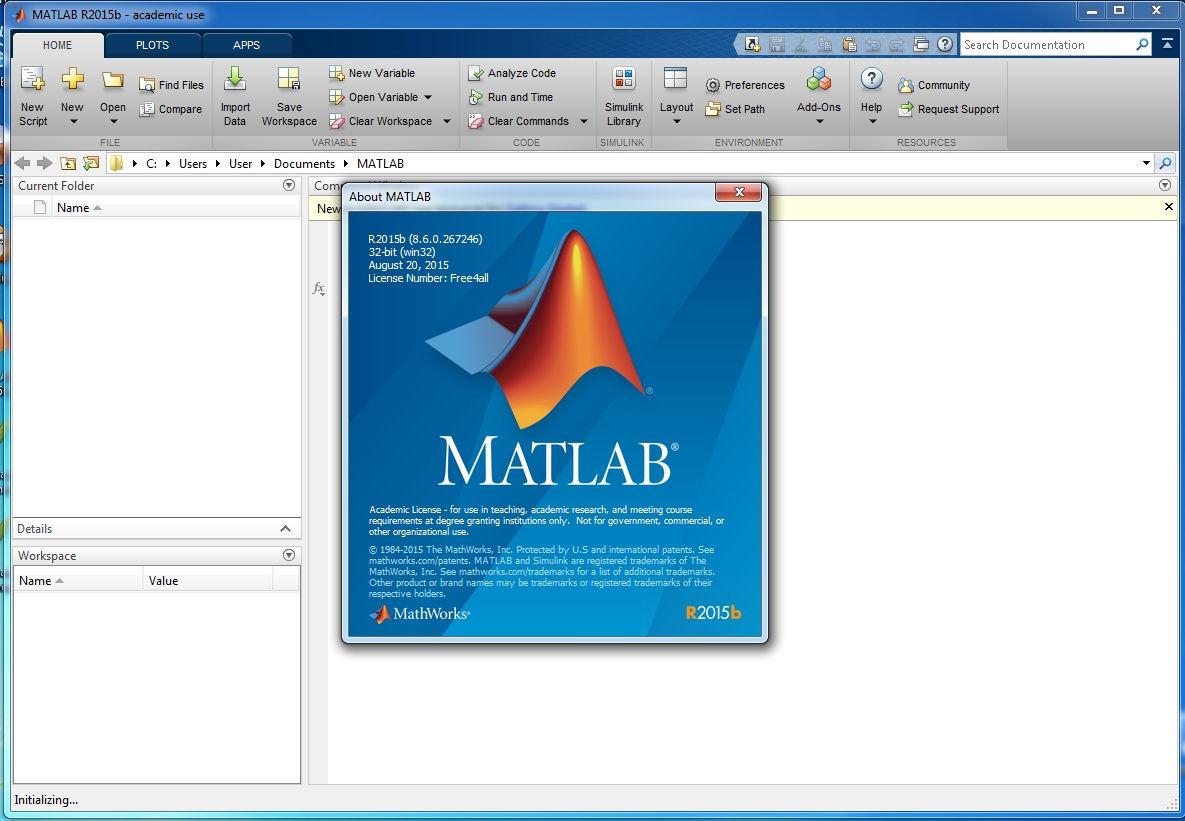Expand the Help dropdown arrow

click(872, 122)
